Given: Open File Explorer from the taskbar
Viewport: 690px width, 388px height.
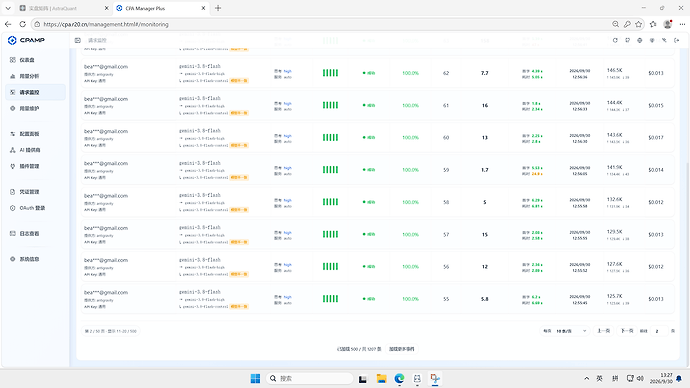Looking at the screenshot, I should pyautogui.click(x=381, y=378).
